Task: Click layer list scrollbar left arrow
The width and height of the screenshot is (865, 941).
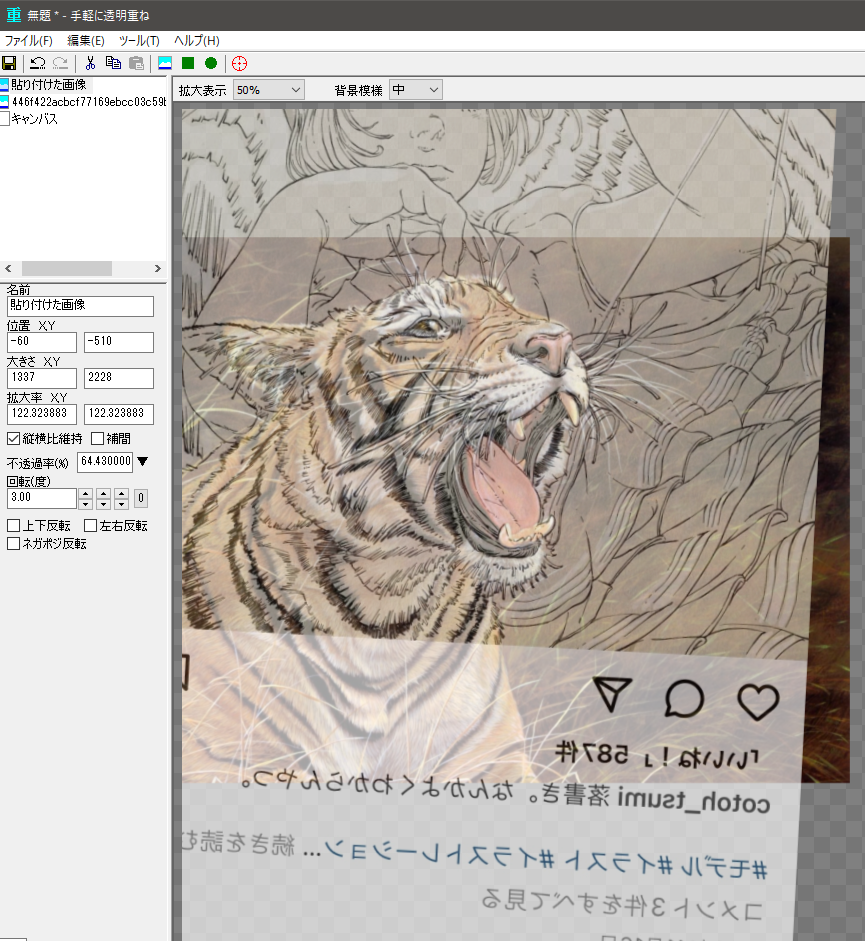Action: point(8,269)
